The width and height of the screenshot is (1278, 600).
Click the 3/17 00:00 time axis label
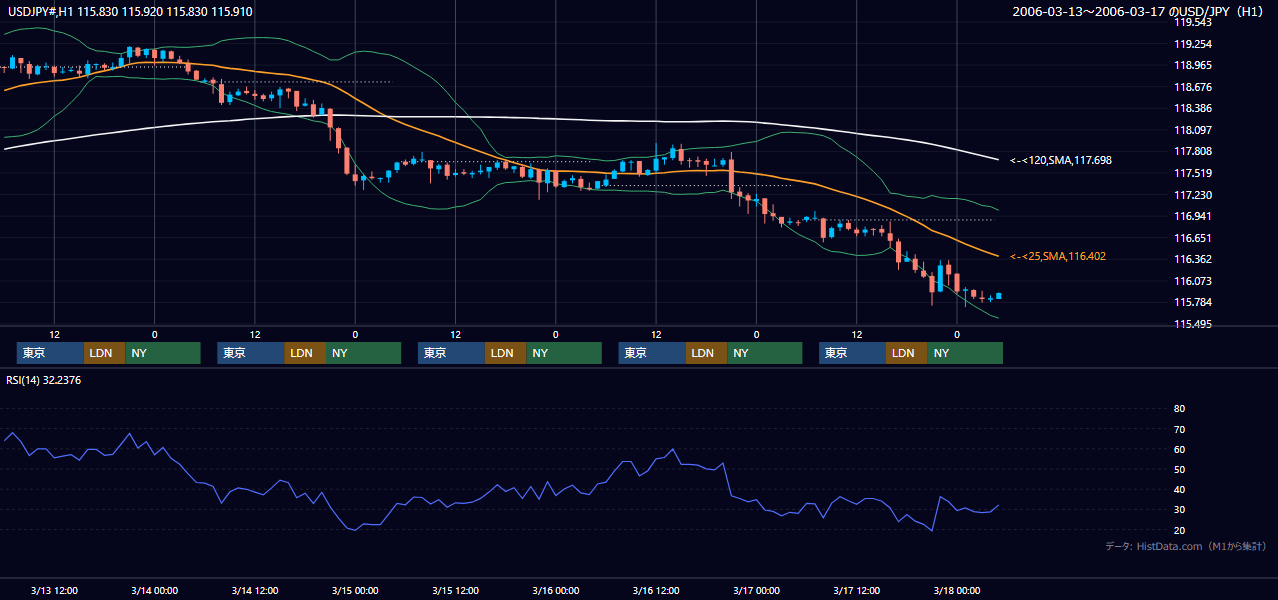coord(756,590)
